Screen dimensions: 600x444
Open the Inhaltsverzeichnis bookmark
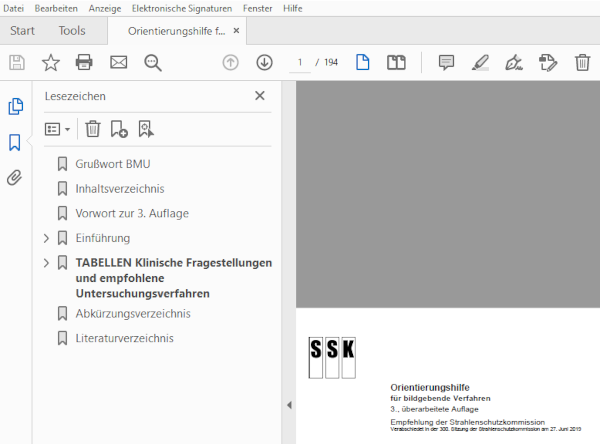pyautogui.click(x=119, y=188)
